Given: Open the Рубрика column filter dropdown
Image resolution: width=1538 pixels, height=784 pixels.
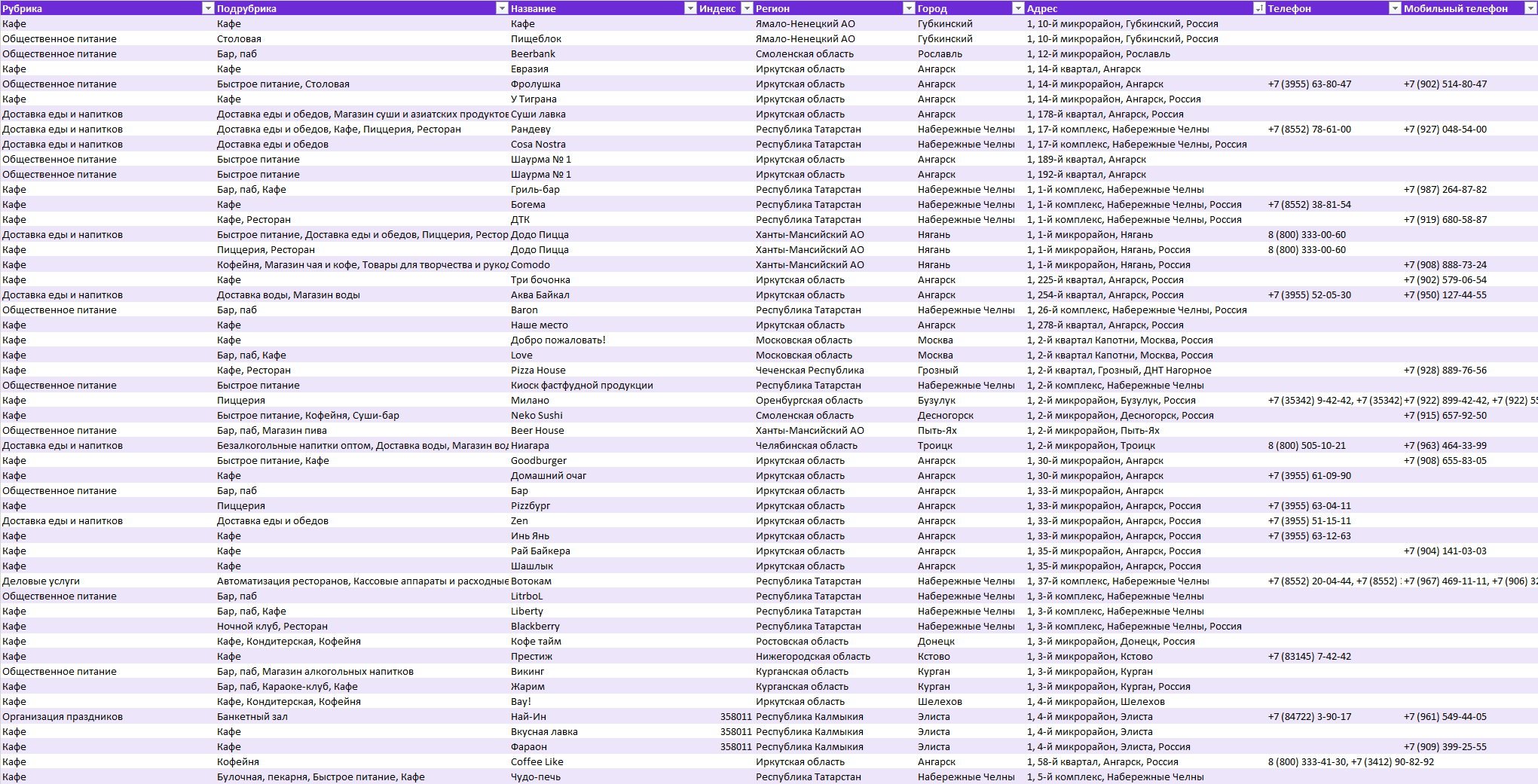Looking at the screenshot, I should click(209, 8).
